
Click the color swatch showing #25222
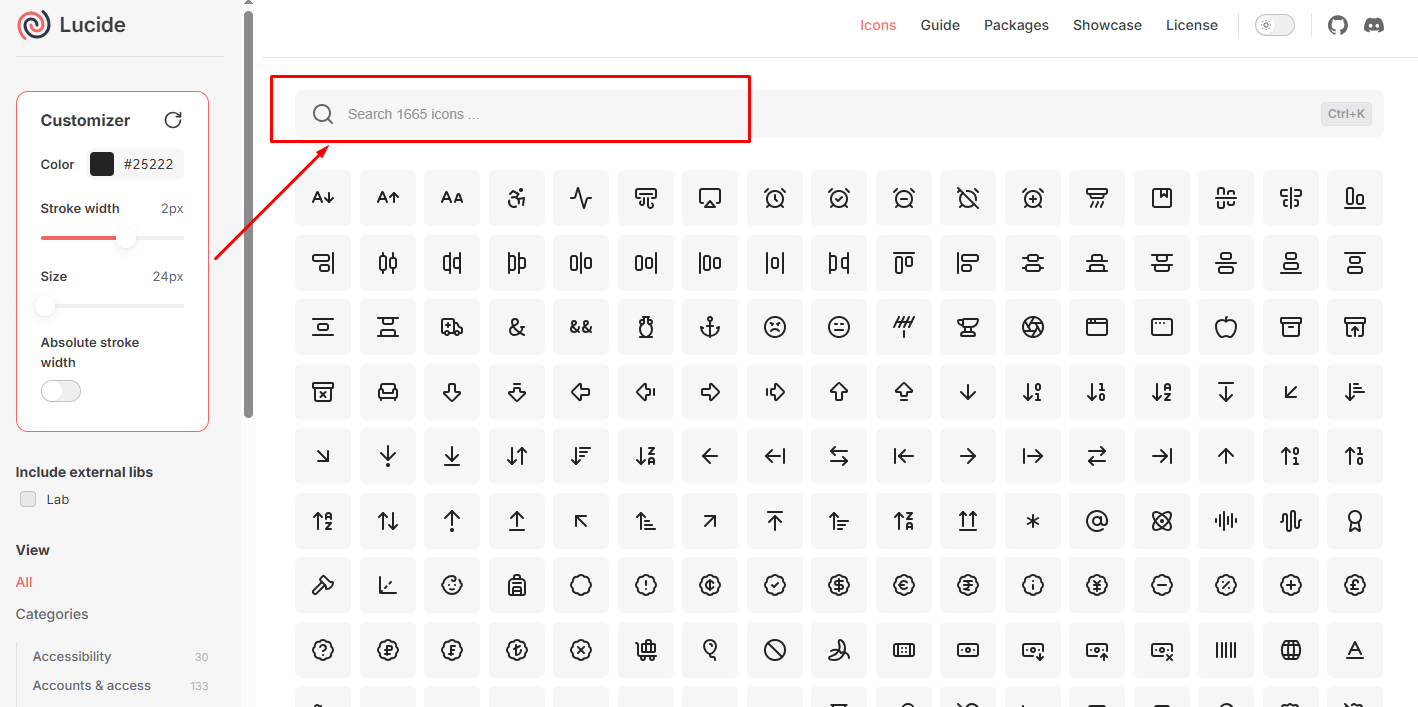tap(103, 163)
